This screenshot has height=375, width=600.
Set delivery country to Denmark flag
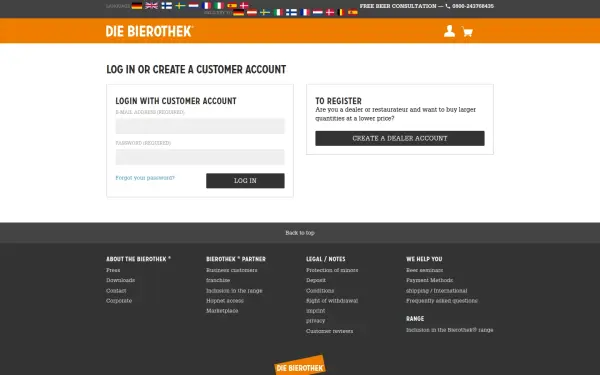(330, 12)
